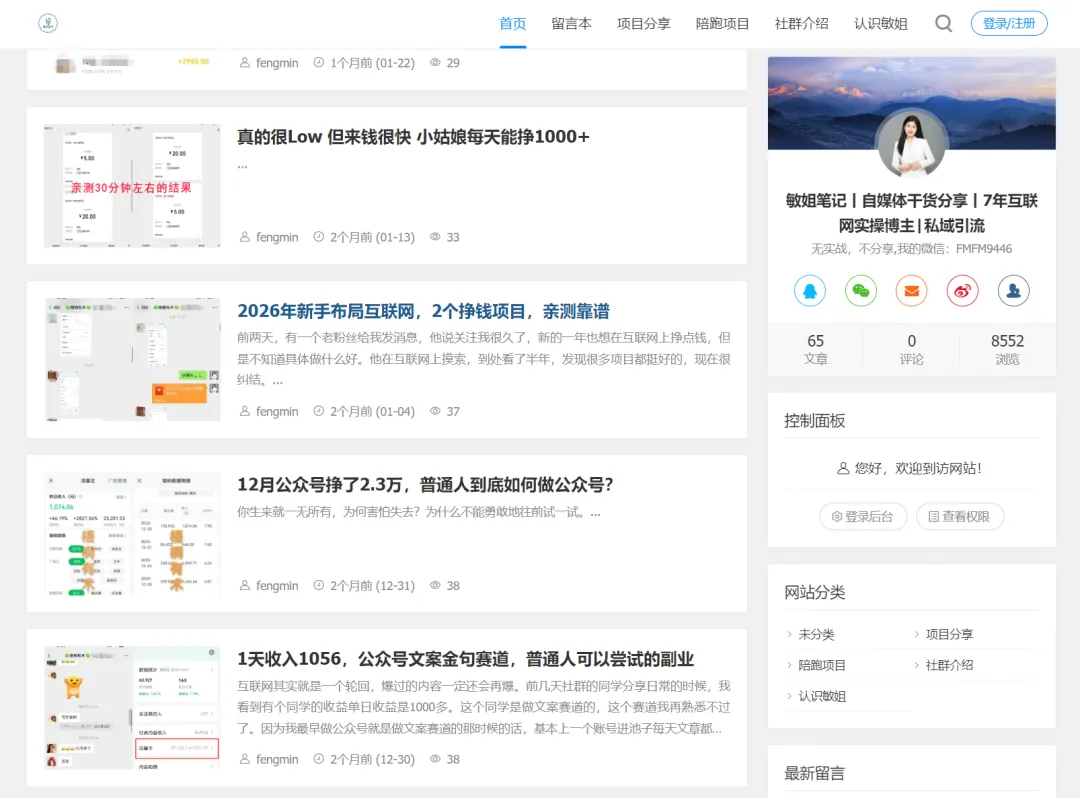Click the 登录/注册 button
Screen dimensions: 1080x798
pos(1009,23)
